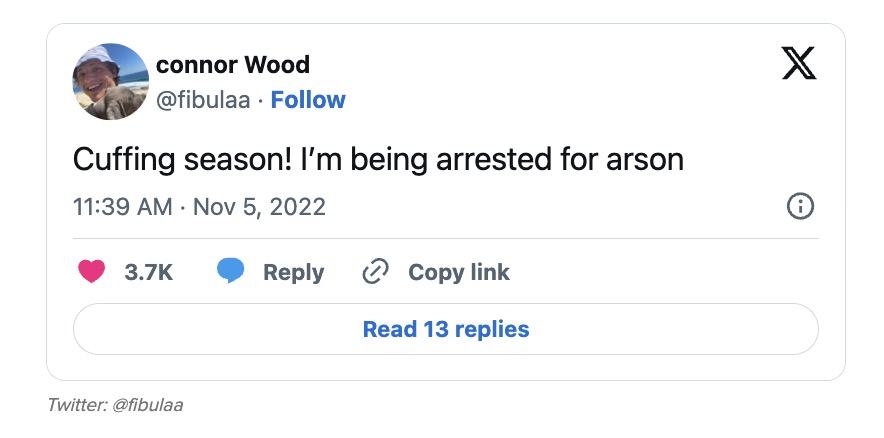Open connor Wood's profile picture
Viewport: 884px width, 438px height.
click(x=111, y=82)
